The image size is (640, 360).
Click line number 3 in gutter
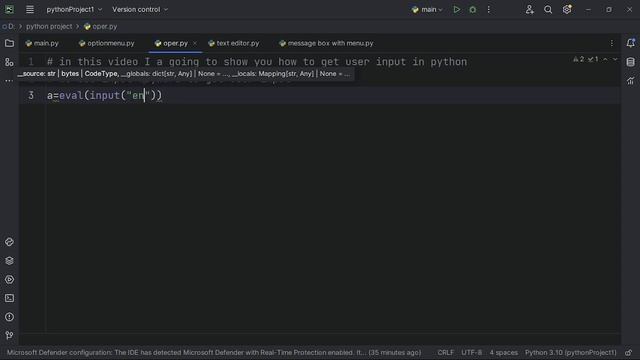(31, 96)
